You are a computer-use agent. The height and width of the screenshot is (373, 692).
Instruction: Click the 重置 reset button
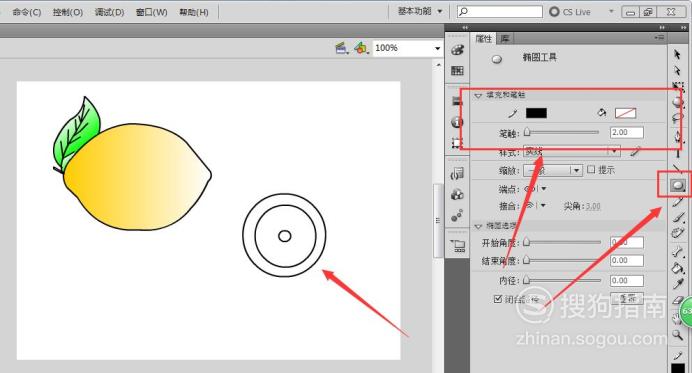(627, 298)
